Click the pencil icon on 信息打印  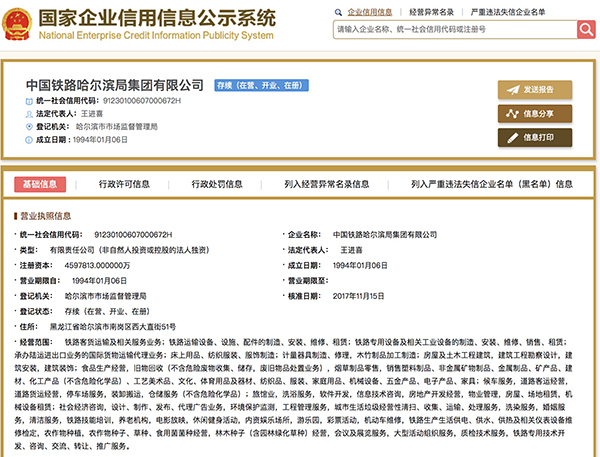(513, 138)
